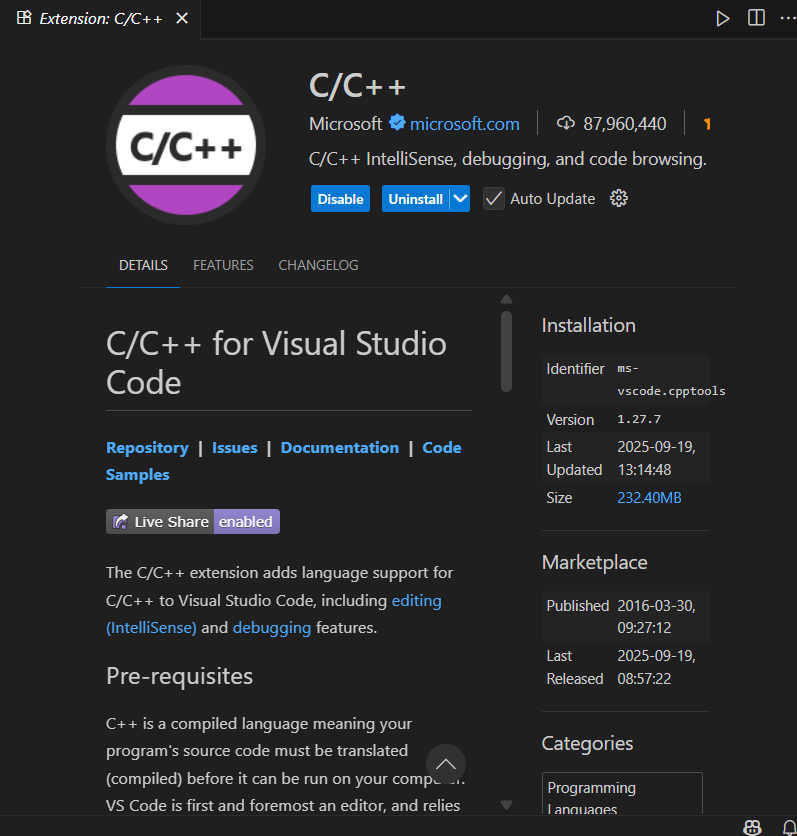Click the Live Share enabled badge
The width and height of the screenshot is (797, 836).
193,521
